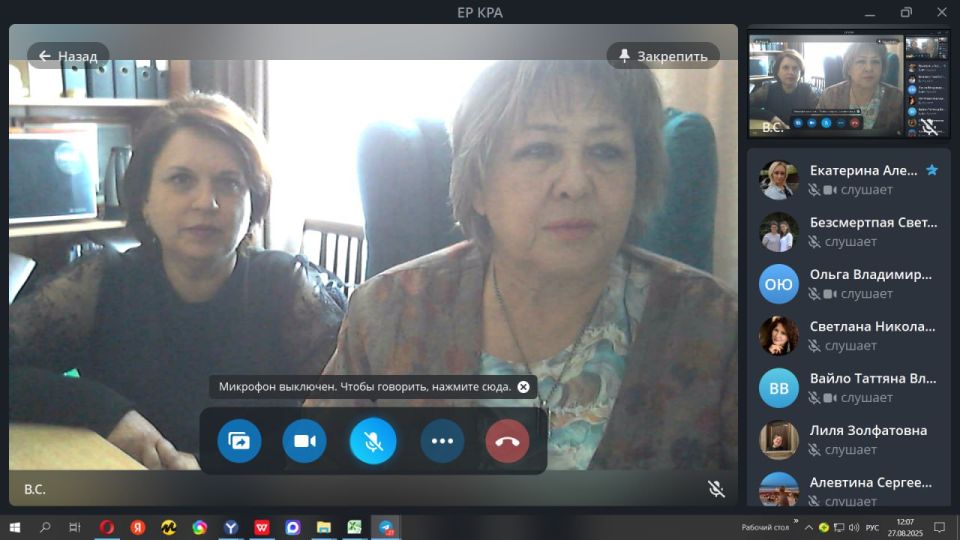The height and width of the screenshot is (540, 960).
Task: Dismiss the microphone-off tooltip with its X
Action: click(523, 386)
